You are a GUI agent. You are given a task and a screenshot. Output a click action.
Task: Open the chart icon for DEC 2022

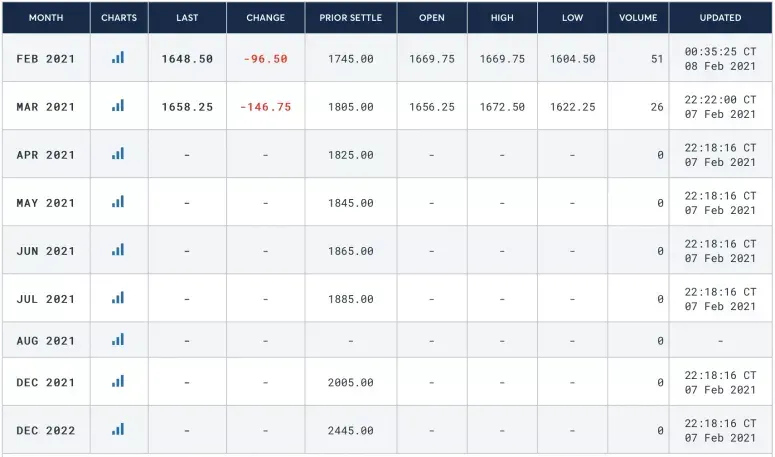(x=118, y=429)
